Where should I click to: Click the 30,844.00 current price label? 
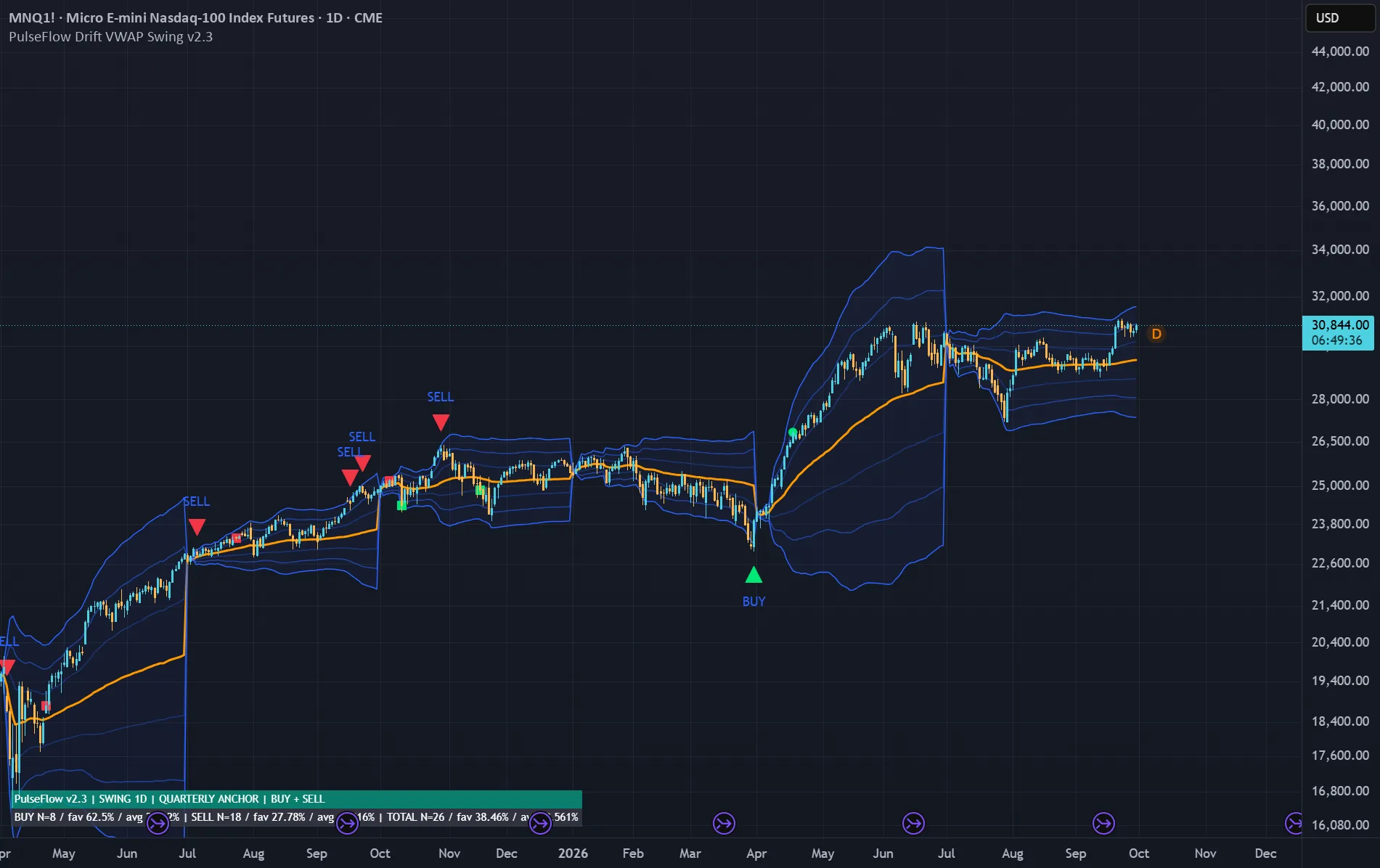click(x=1340, y=325)
